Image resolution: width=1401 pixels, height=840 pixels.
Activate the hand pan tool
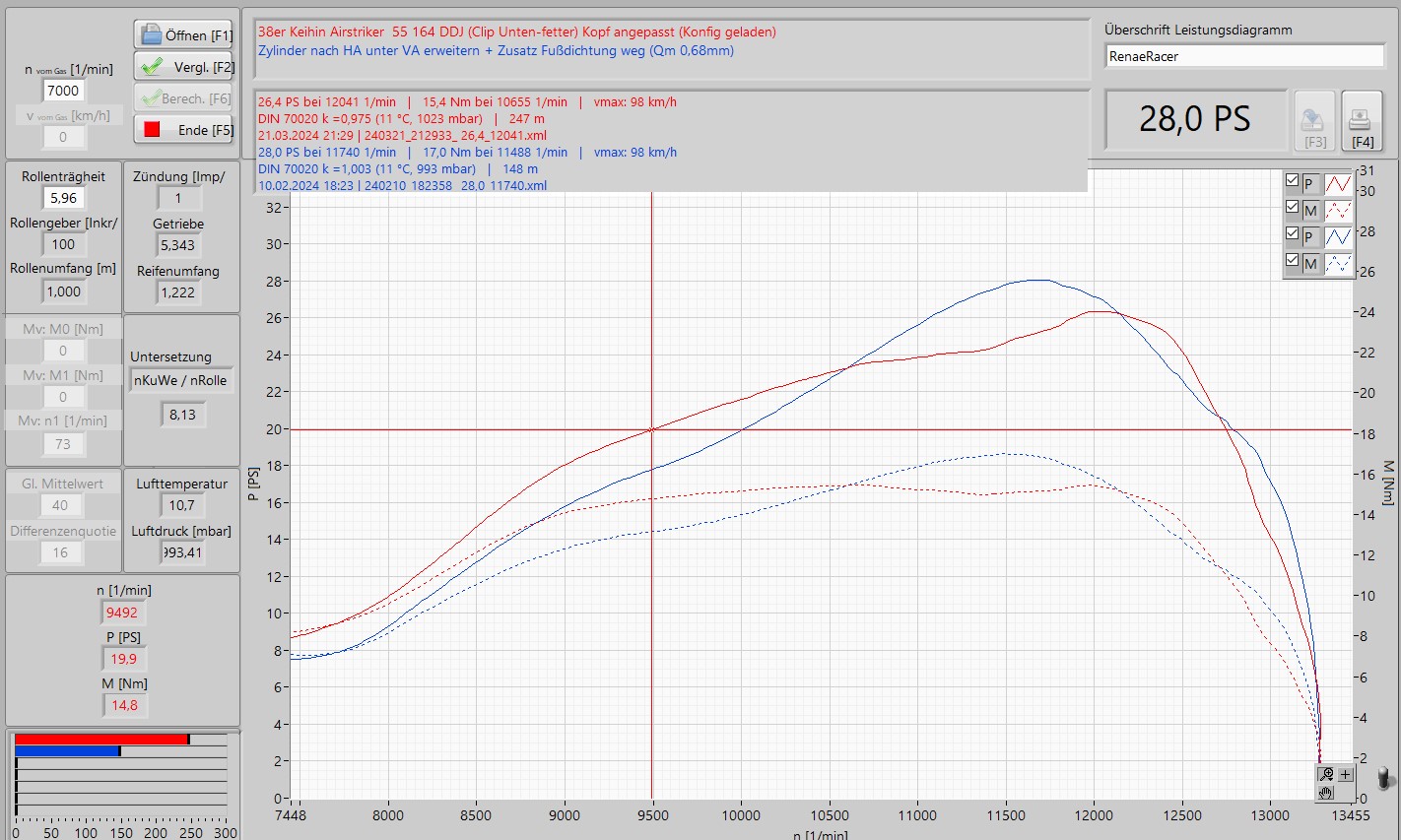[x=1327, y=793]
